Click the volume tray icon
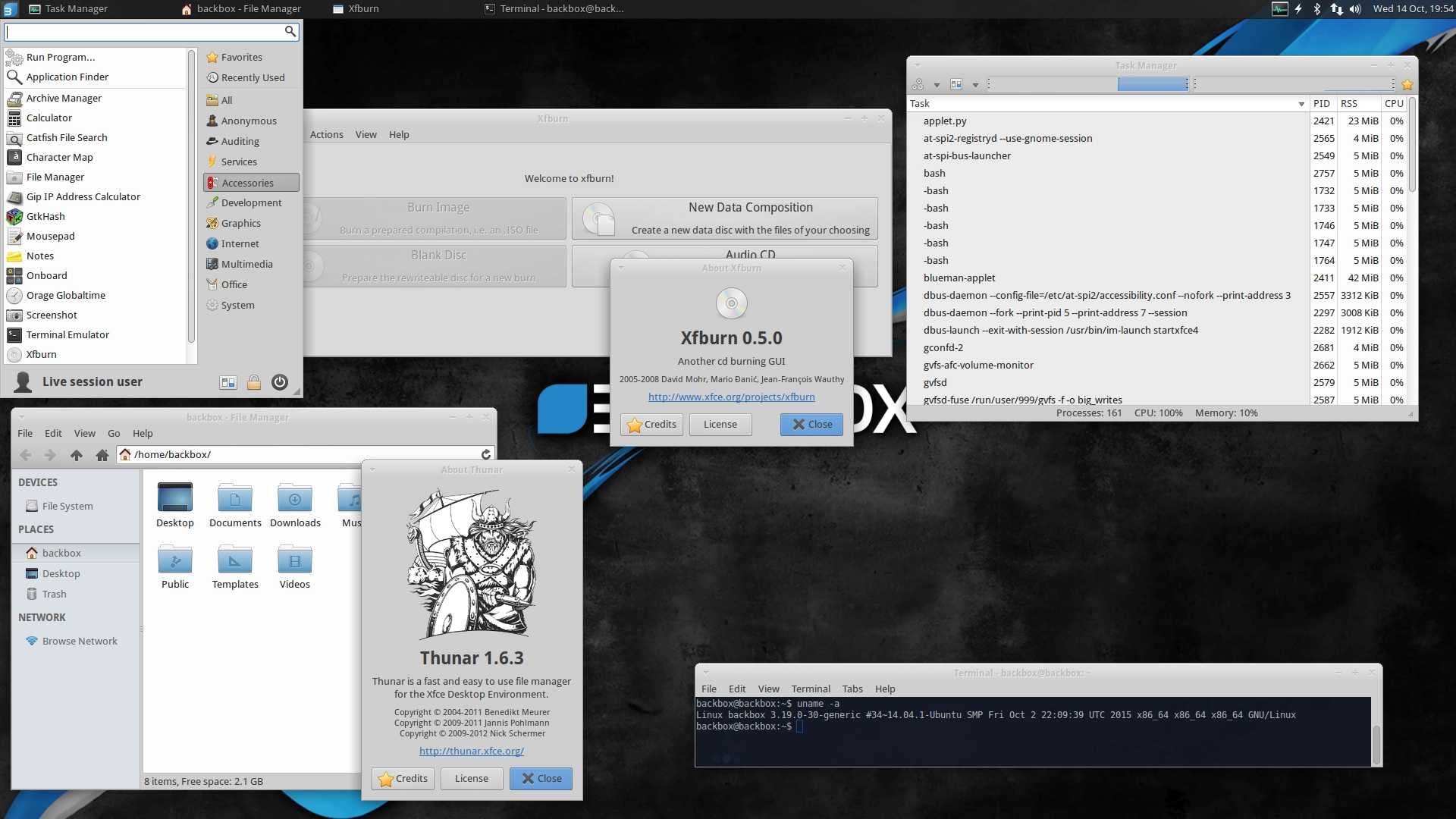 (x=1356, y=9)
